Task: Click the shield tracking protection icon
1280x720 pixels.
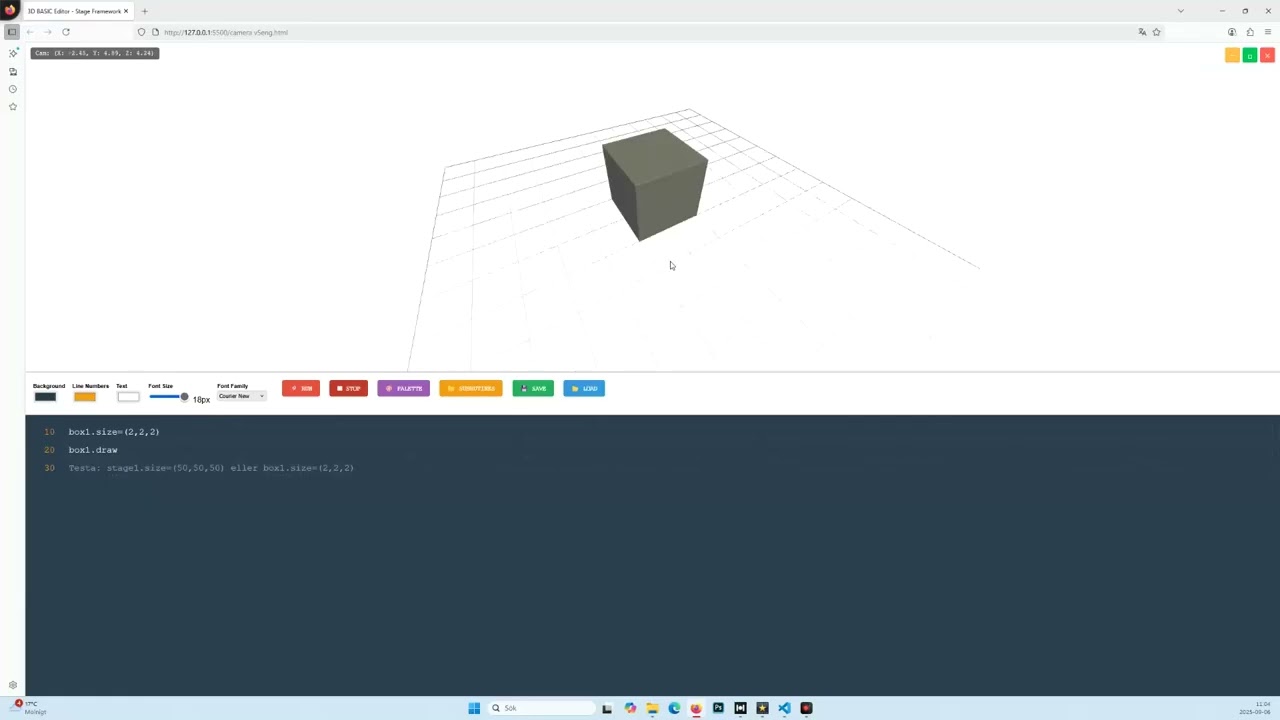Action: click(x=141, y=32)
